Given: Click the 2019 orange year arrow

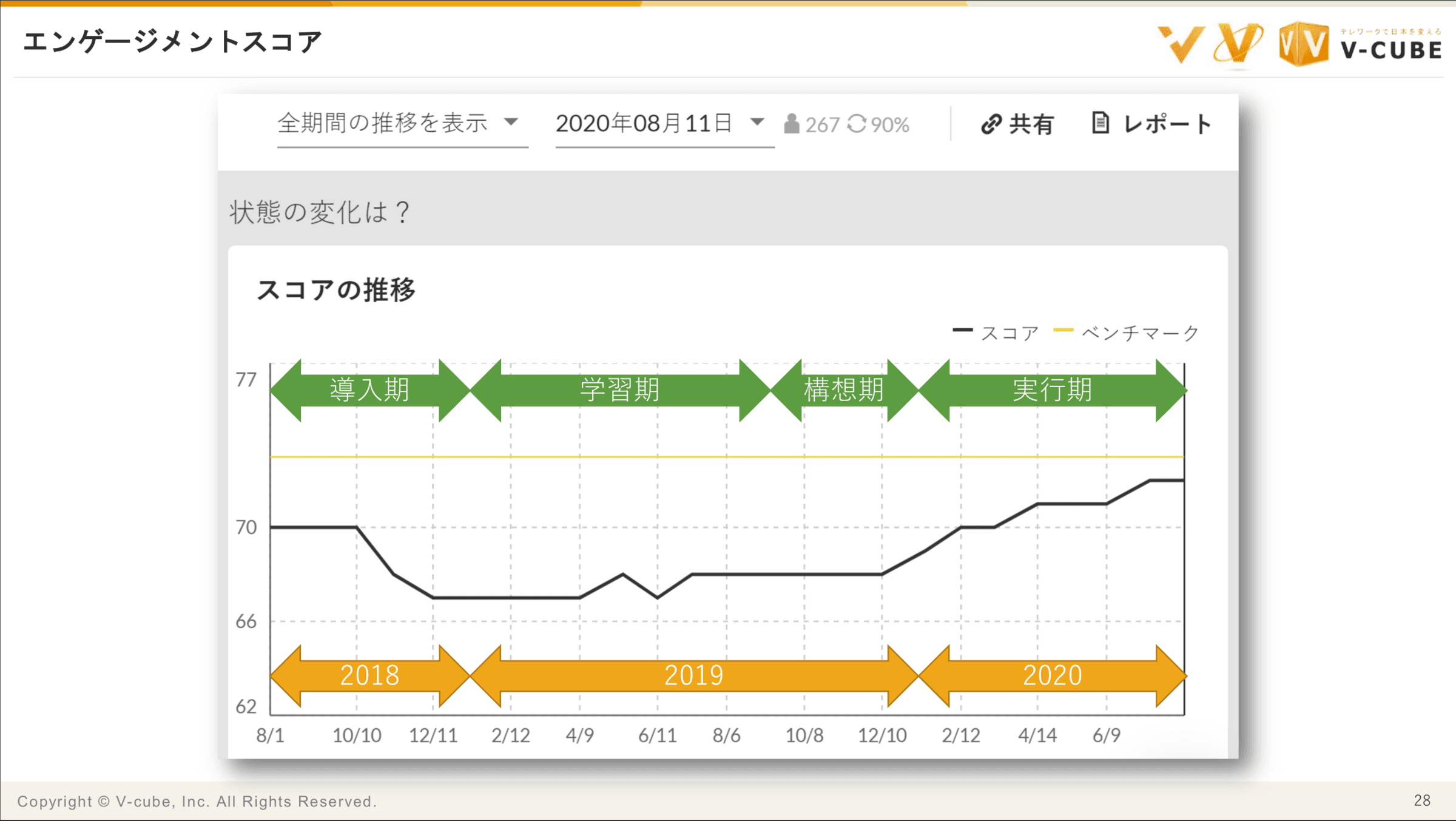Looking at the screenshot, I should (x=693, y=676).
